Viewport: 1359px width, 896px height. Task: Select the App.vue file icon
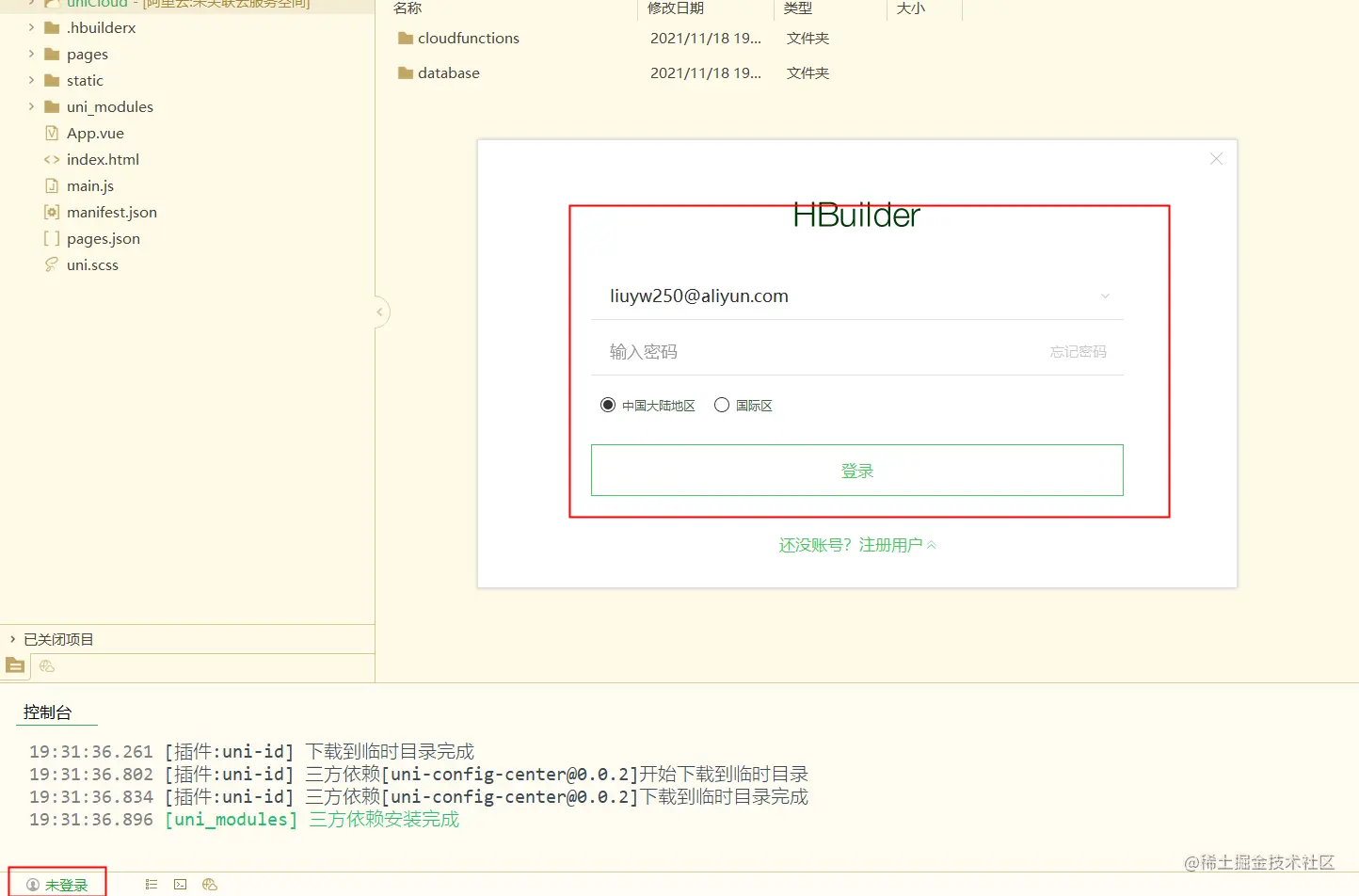coord(52,134)
